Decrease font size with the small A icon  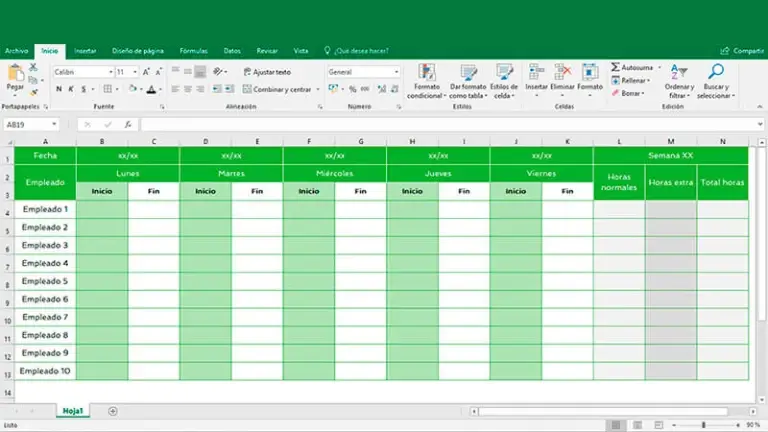[158, 72]
